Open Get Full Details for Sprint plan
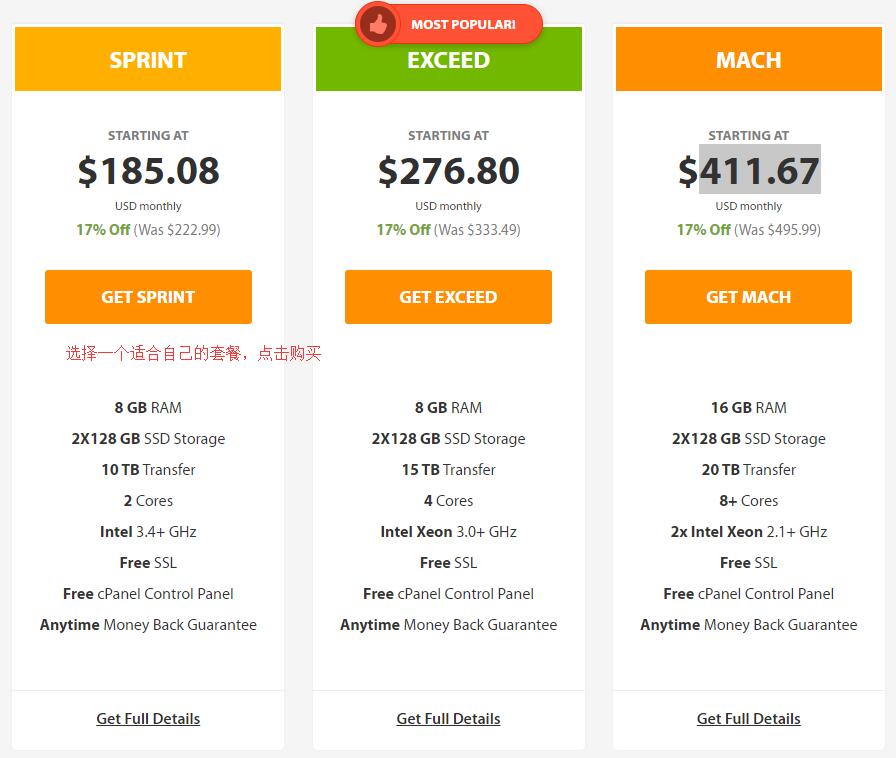 148,719
